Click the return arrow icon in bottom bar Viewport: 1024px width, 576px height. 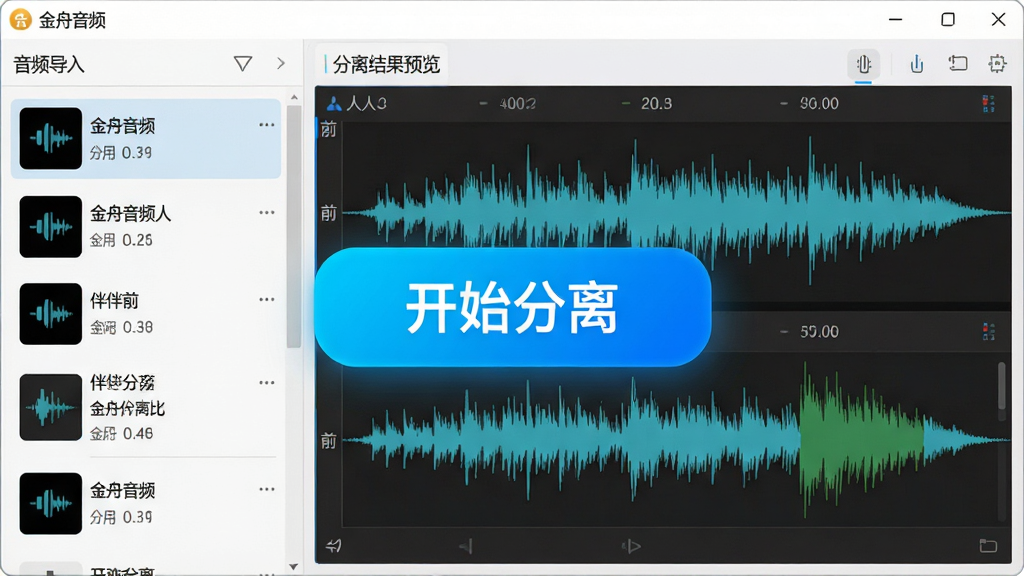coord(334,546)
